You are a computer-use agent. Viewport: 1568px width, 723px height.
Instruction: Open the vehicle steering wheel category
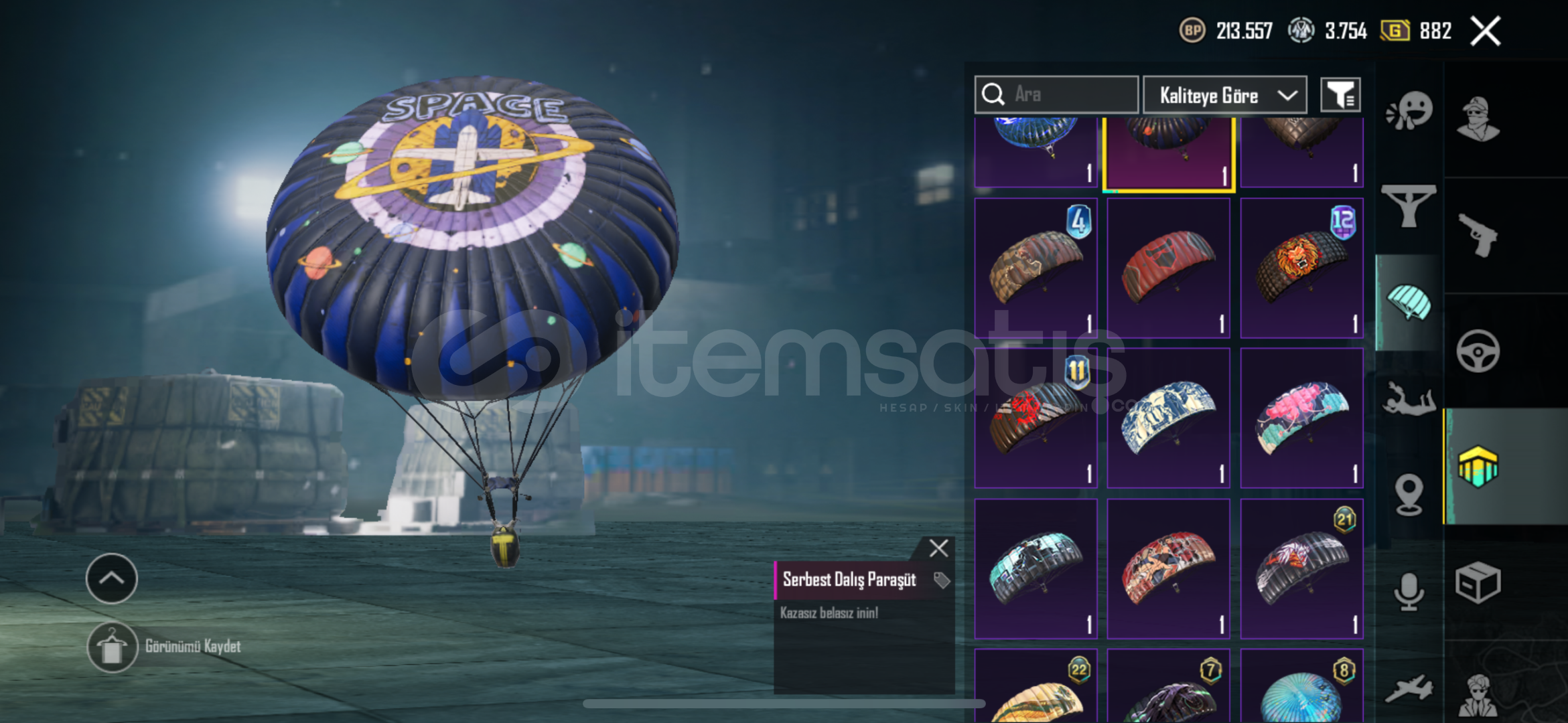click(1478, 351)
